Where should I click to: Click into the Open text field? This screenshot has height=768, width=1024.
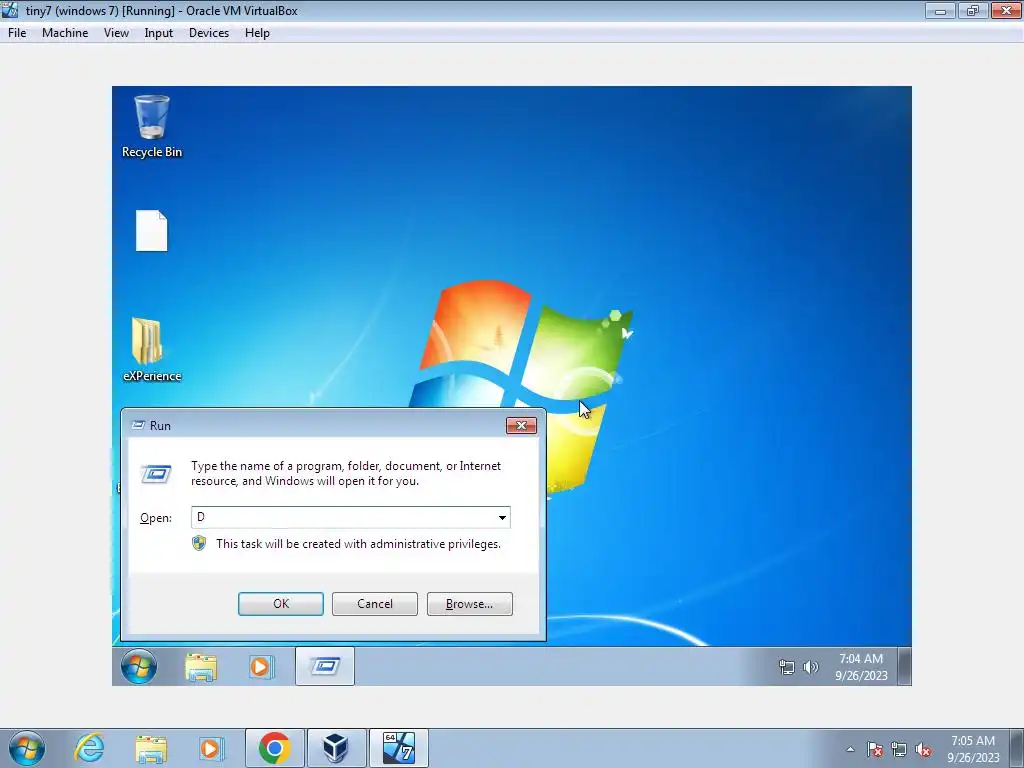344,517
